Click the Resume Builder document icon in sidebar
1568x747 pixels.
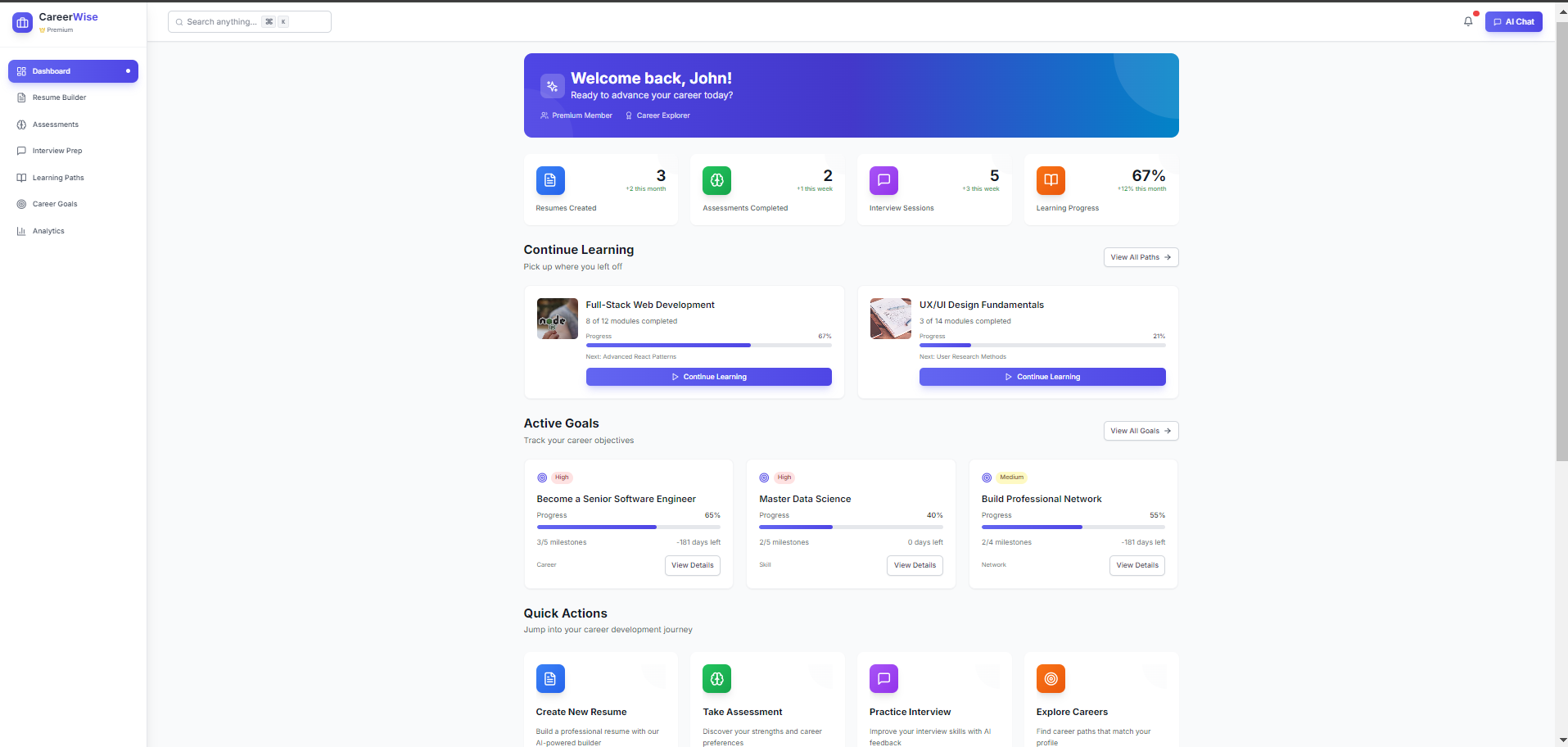click(21, 97)
